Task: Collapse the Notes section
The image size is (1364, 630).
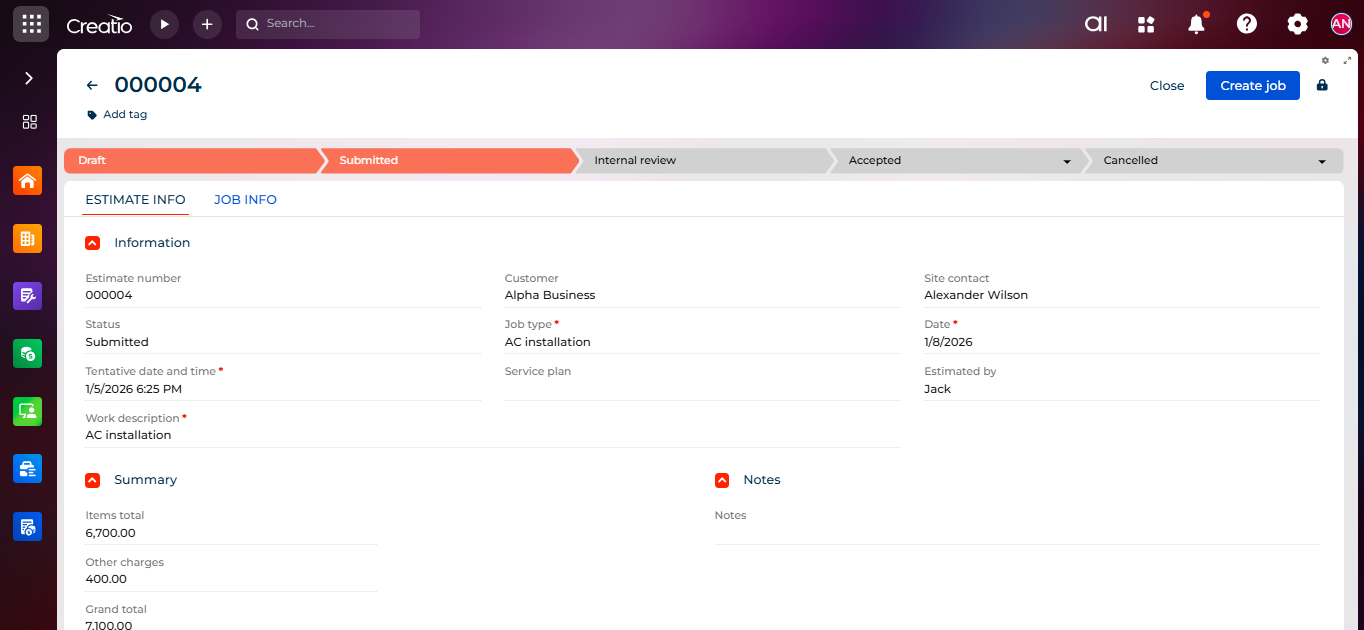Action: (x=722, y=480)
